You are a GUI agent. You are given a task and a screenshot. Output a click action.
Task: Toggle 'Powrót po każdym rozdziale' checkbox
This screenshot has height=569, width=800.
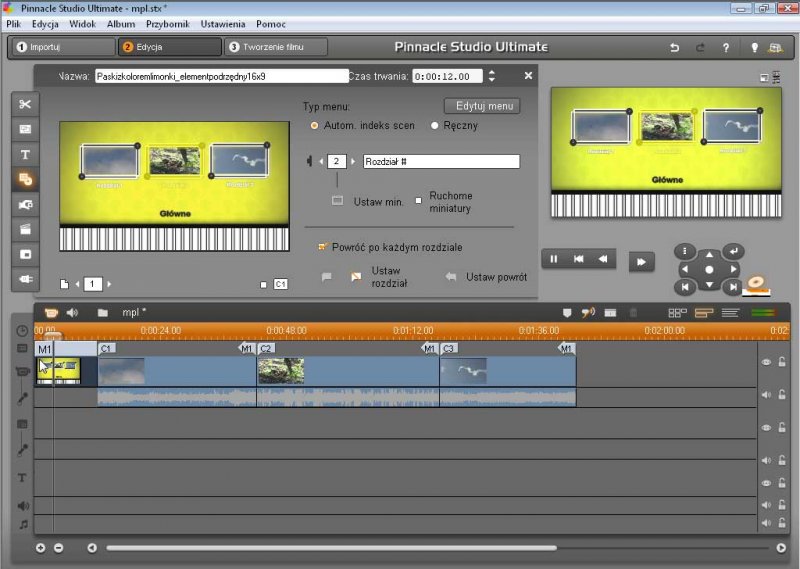click(322, 247)
